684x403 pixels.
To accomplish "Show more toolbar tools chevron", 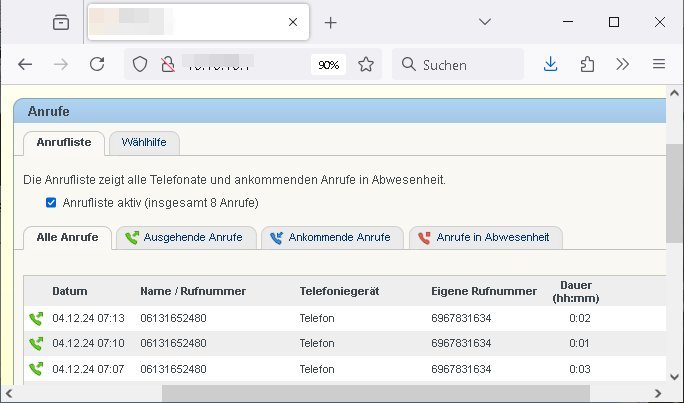I will pos(623,64).
